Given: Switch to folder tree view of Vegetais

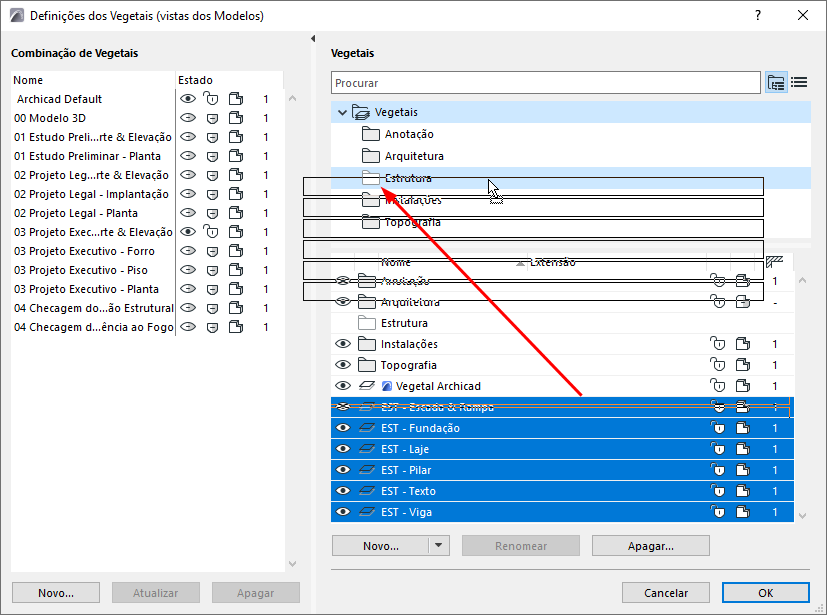Looking at the screenshot, I should pyautogui.click(x=776, y=83).
